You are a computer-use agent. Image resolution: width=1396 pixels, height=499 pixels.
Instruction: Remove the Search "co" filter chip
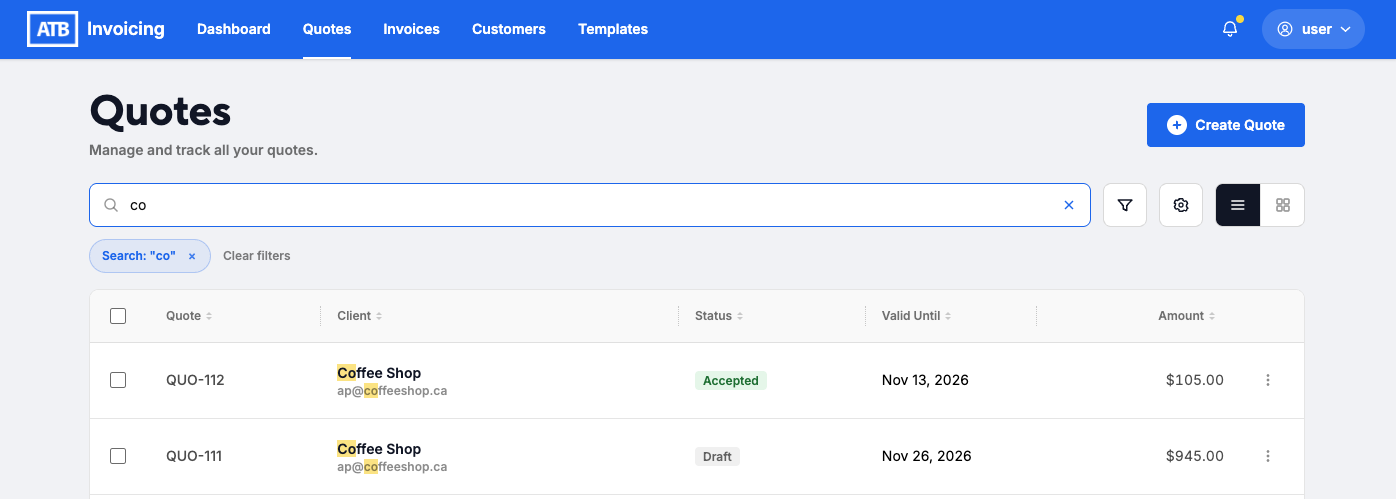tap(192, 256)
